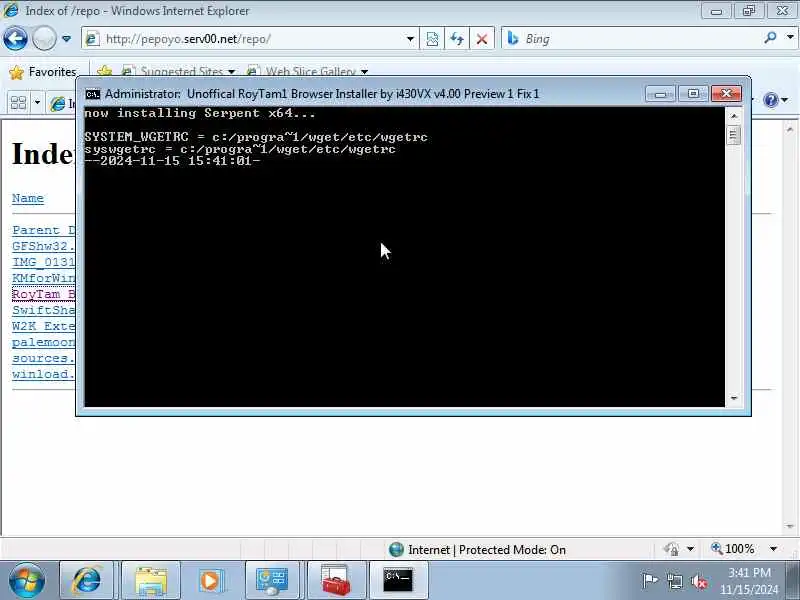Open the W2K Exte link
The width and height of the screenshot is (800, 600).
43,326
